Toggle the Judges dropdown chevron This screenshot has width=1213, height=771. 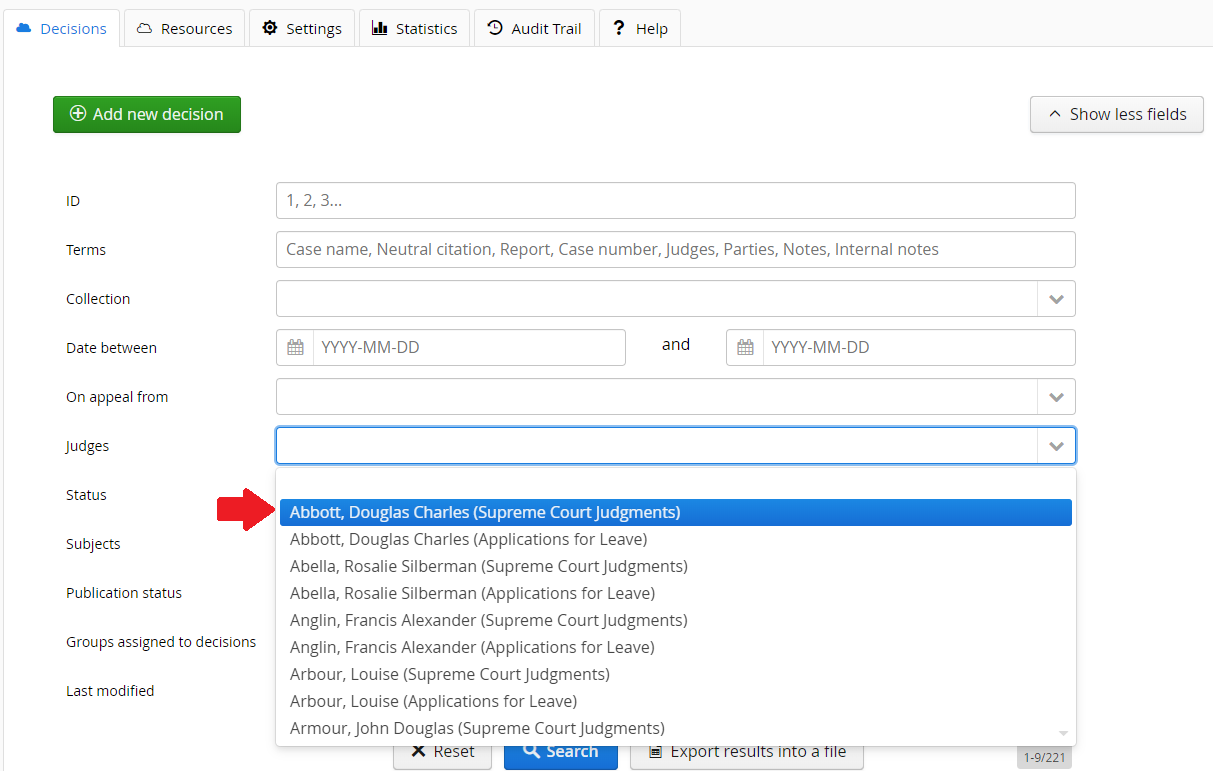tap(1056, 446)
